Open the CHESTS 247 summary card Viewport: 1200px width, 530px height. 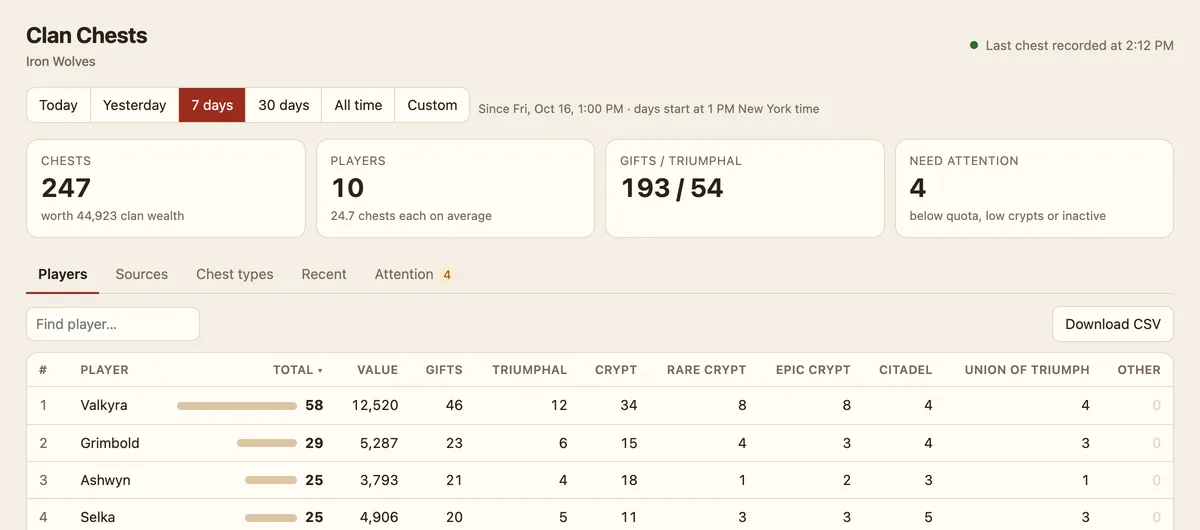tap(166, 188)
